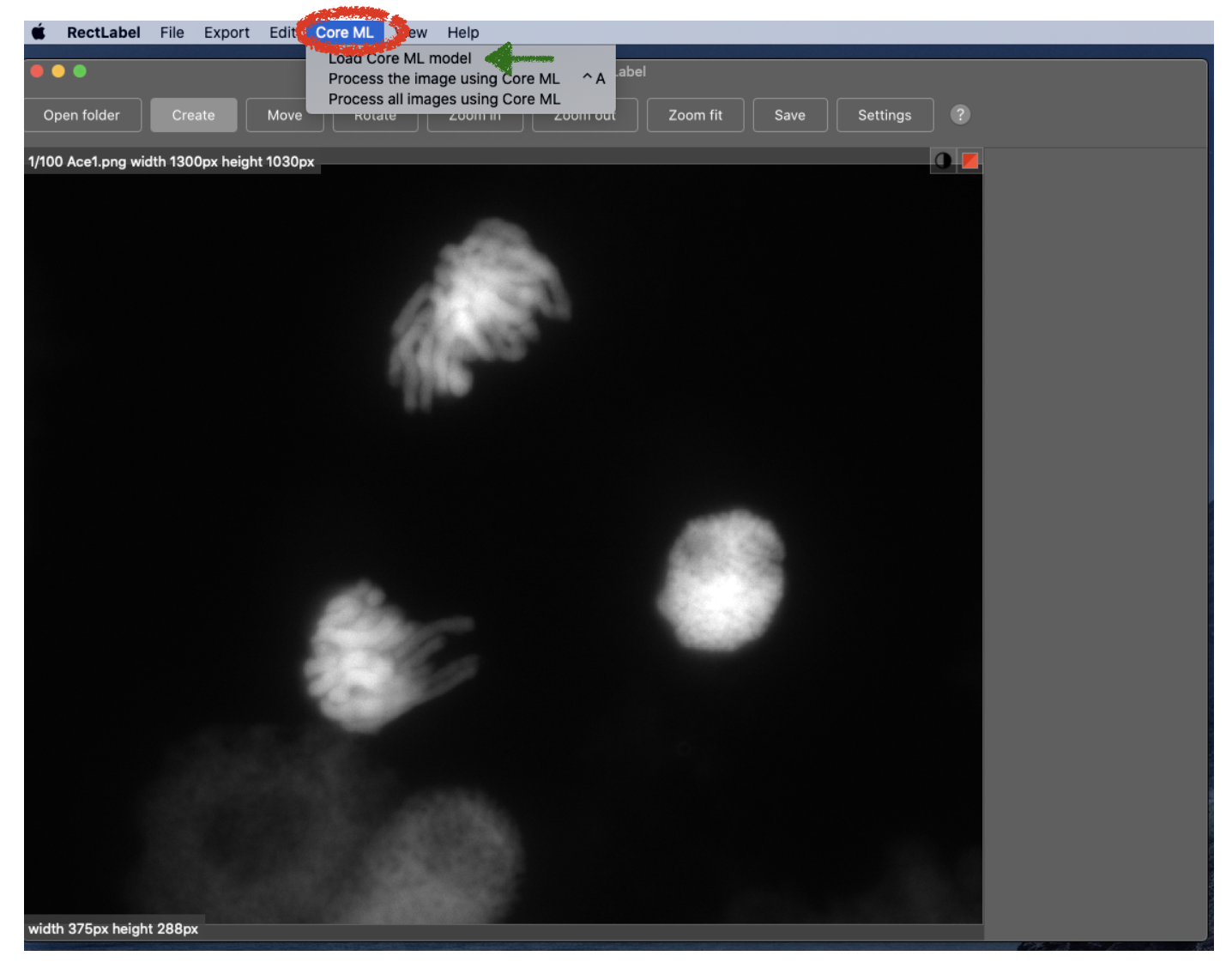Click the bright round cell in image
This screenshot has height=968, width=1232.
722,580
